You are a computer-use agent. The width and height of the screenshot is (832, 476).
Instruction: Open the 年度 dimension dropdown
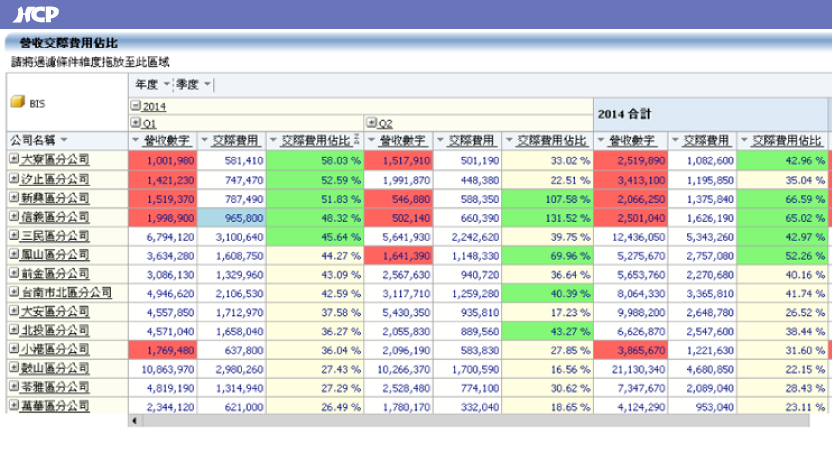point(165,84)
